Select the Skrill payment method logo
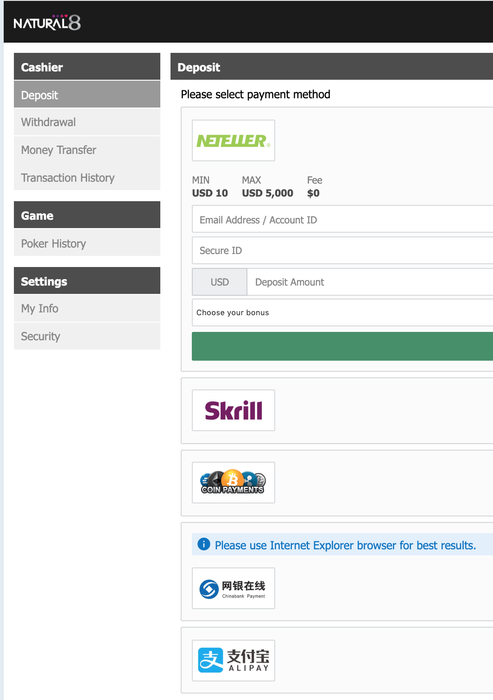 click(x=234, y=410)
